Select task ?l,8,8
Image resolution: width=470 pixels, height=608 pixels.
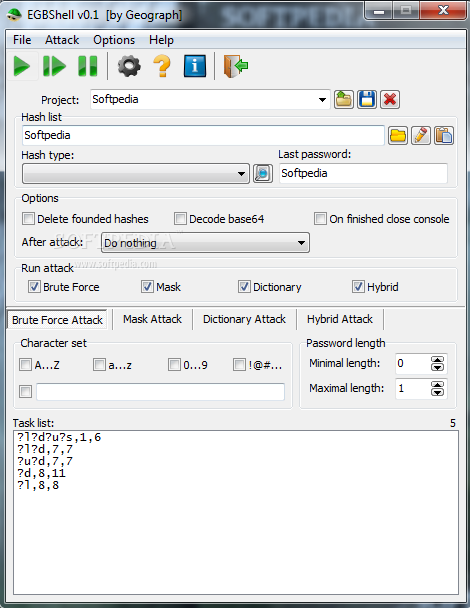coord(38,485)
